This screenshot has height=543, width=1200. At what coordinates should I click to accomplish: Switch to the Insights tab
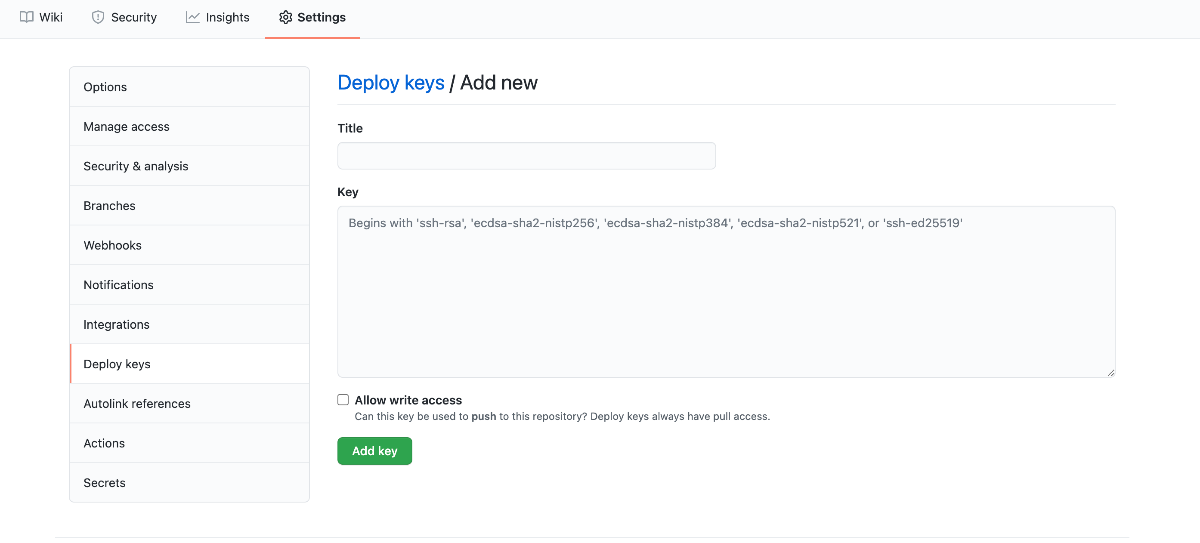pyautogui.click(x=217, y=17)
